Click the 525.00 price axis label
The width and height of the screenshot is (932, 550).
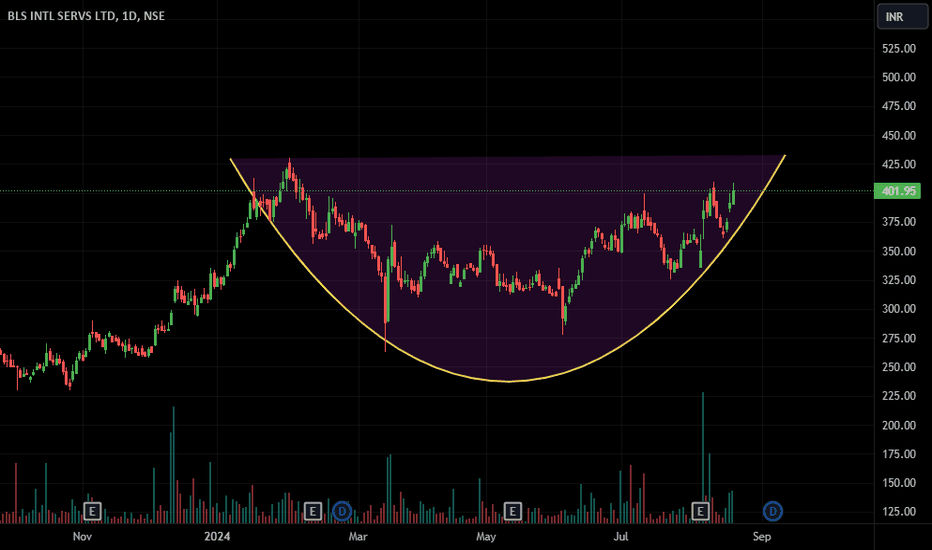tap(899, 49)
